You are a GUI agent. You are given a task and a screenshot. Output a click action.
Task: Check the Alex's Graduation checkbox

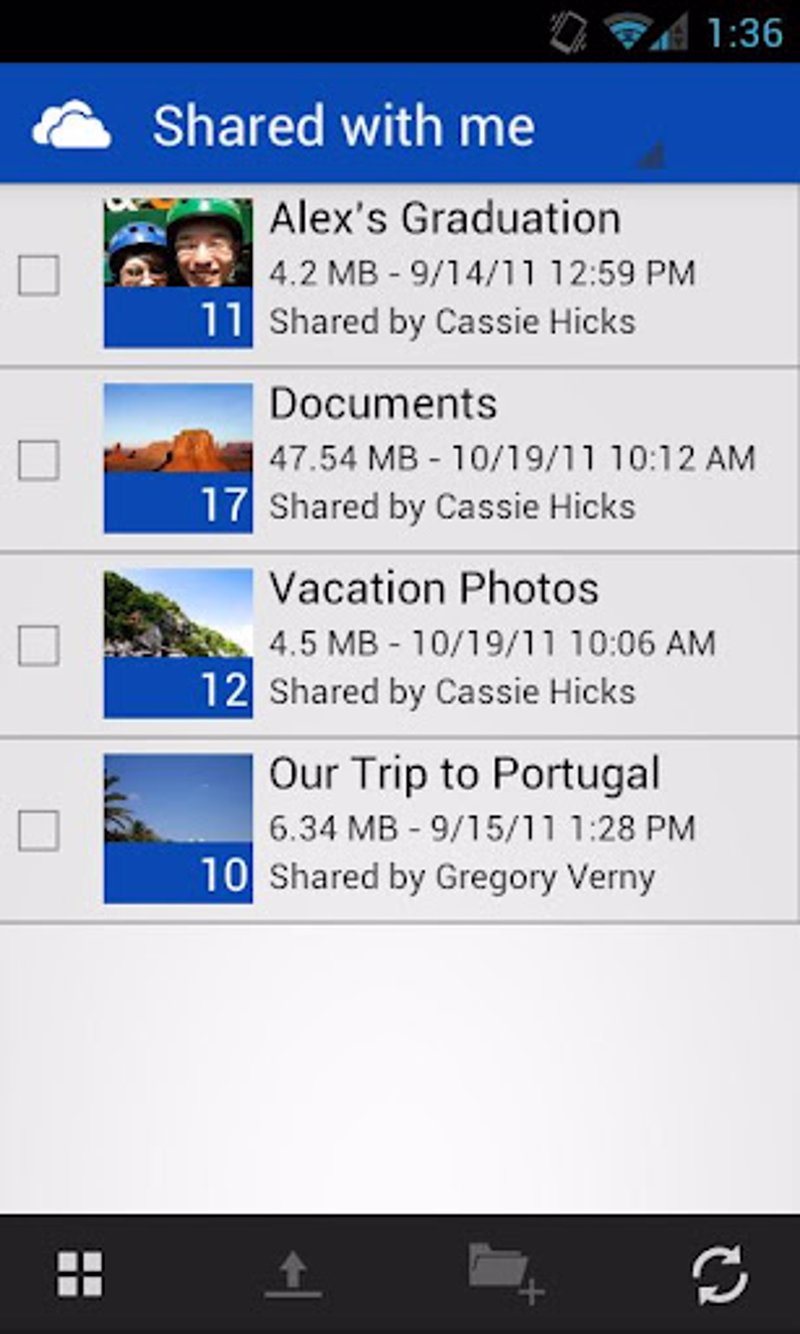click(x=39, y=275)
